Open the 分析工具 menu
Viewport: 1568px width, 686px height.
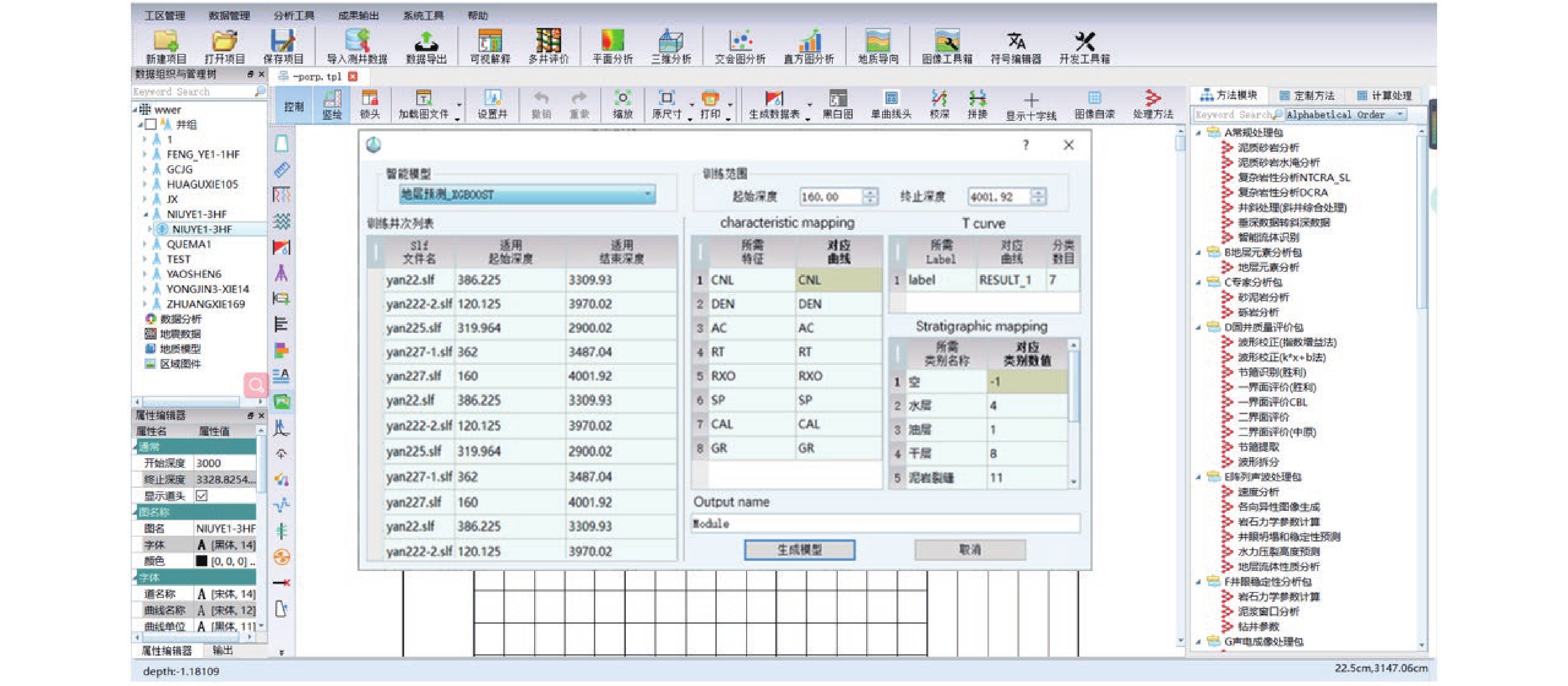tap(293, 15)
